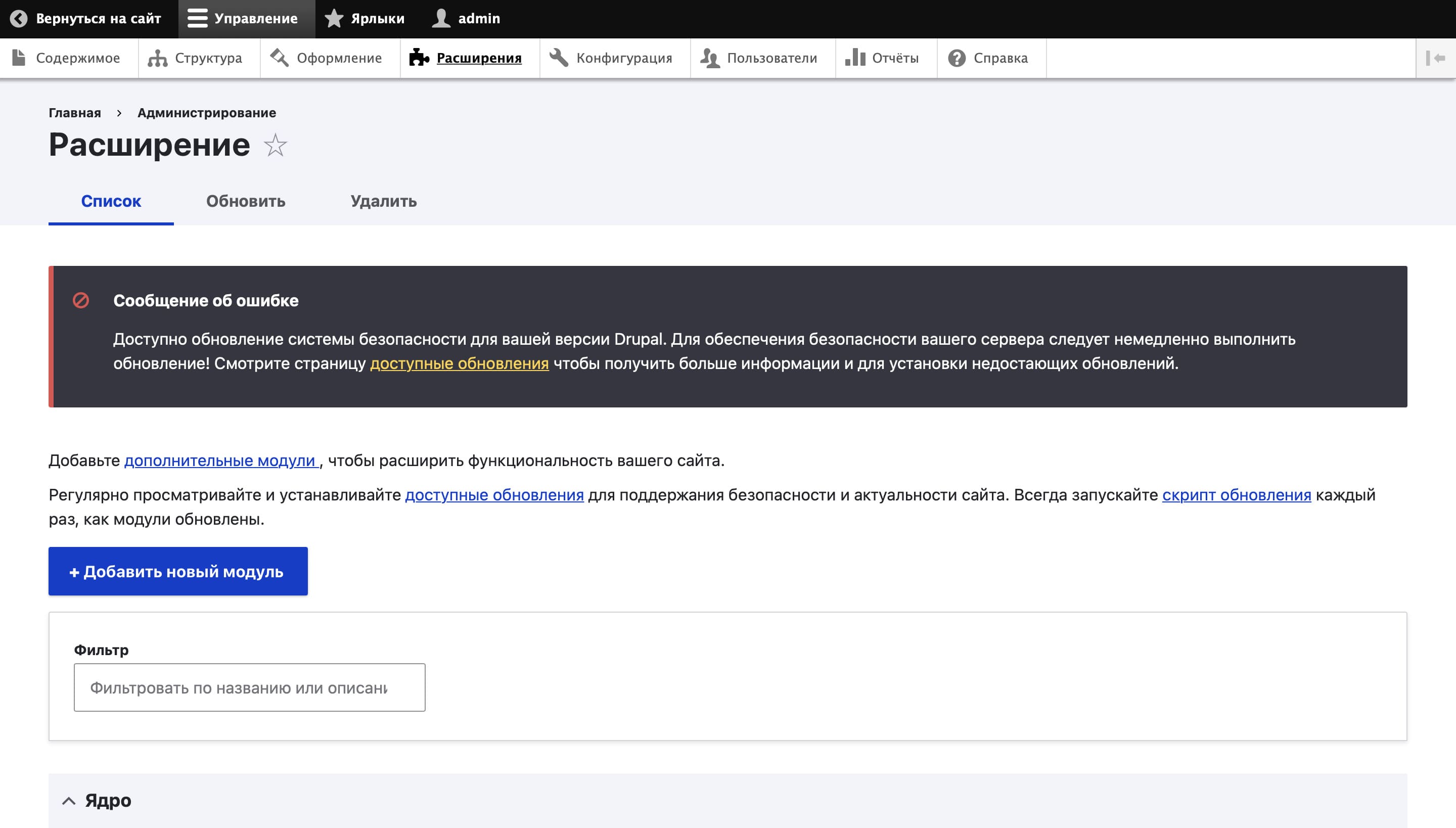This screenshot has width=1456, height=828.
Task: Click the admin user icon
Action: [x=441, y=19]
